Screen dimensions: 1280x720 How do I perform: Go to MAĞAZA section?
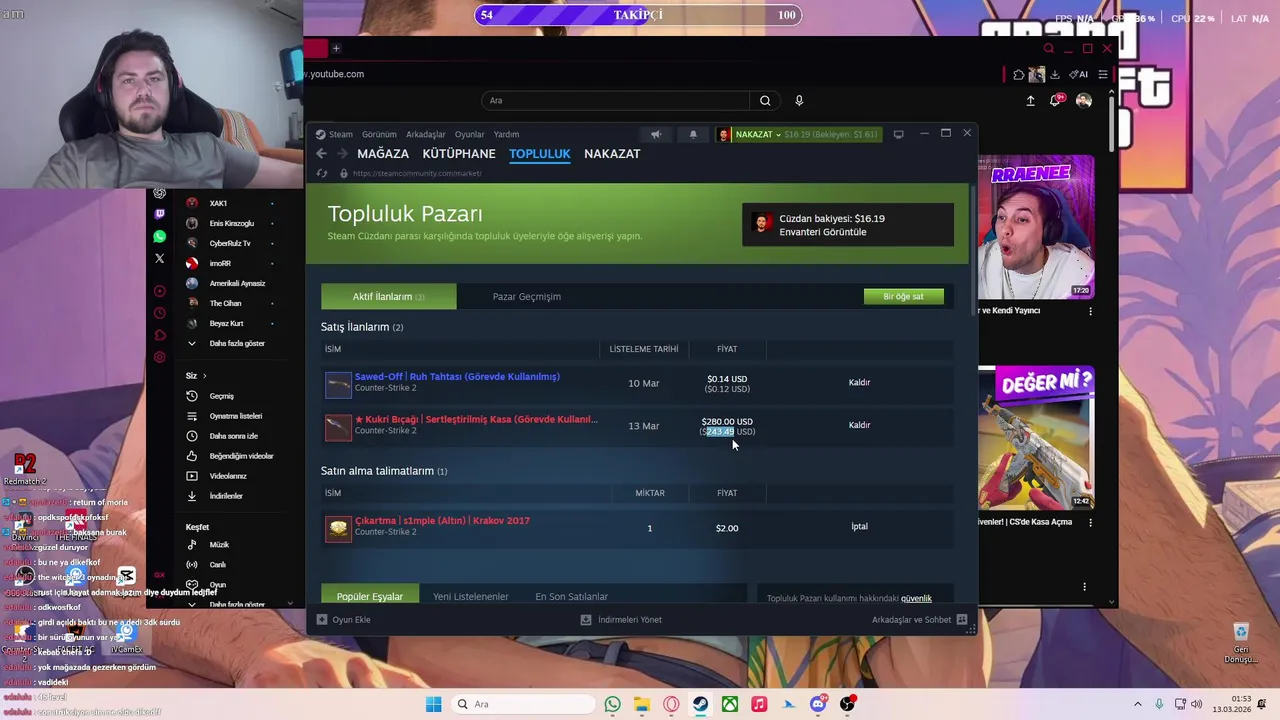383,154
